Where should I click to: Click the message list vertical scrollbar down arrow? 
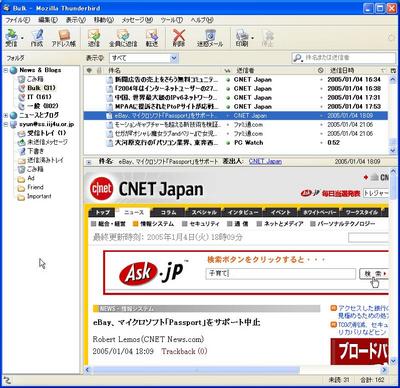tap(392, 150)
